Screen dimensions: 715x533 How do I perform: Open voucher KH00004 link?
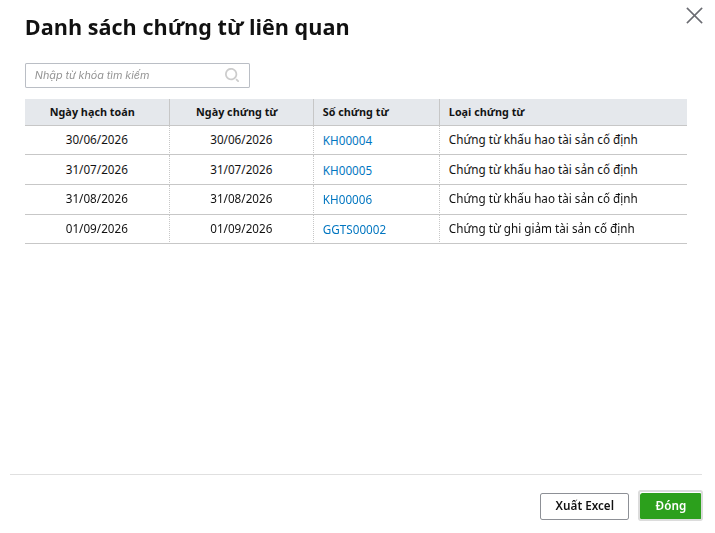coord(347,140)
